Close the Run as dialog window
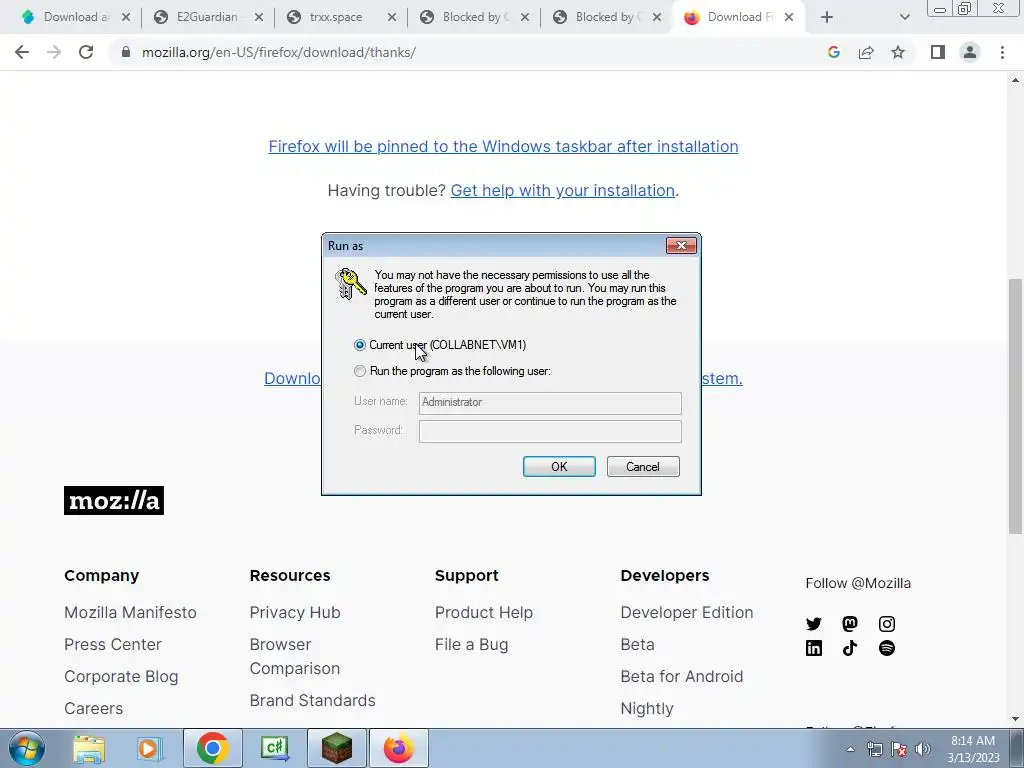Viewport: 1024px width, 768px height. (x=681, y=246)
